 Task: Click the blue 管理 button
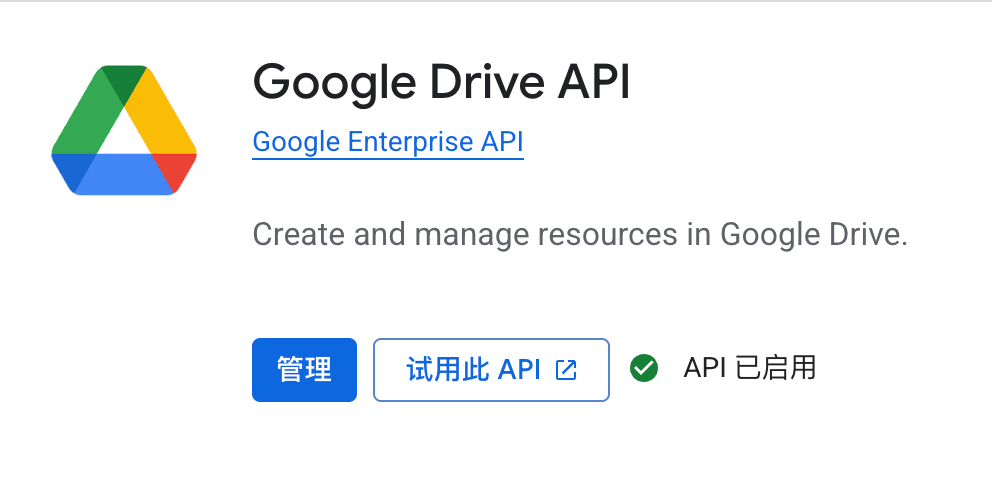coord(304,370)
